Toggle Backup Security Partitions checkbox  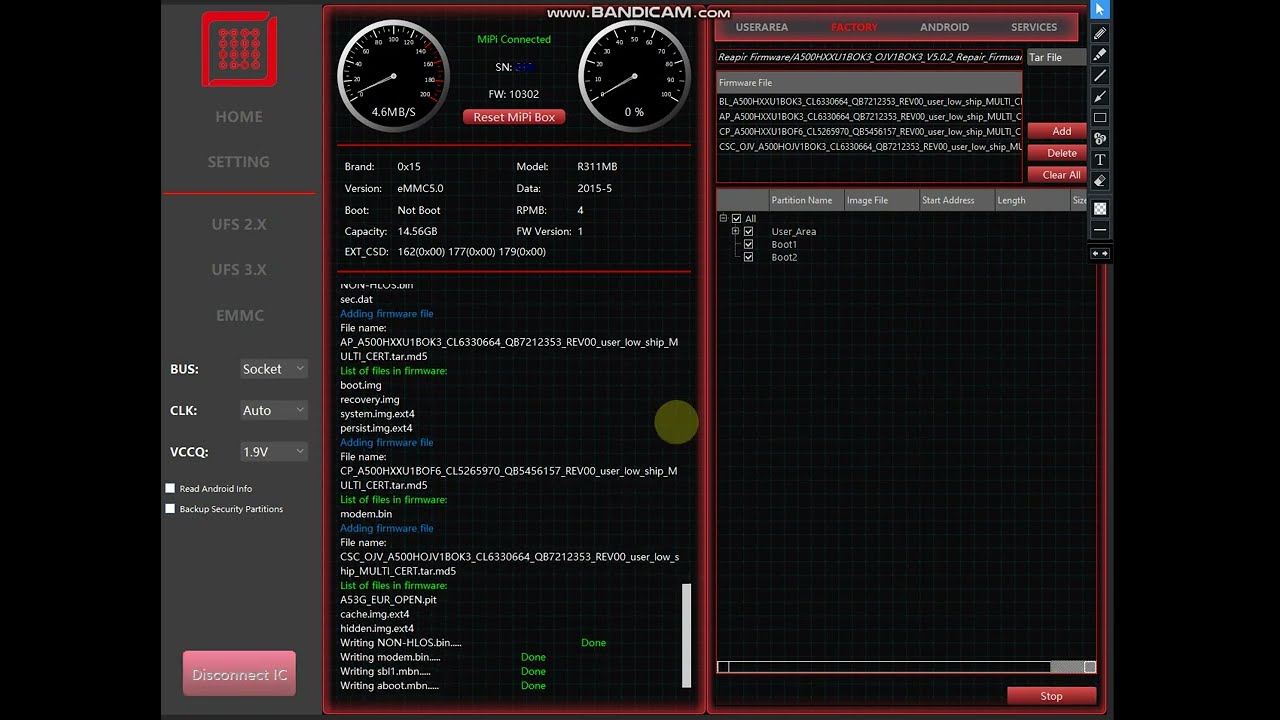point(170,508)
